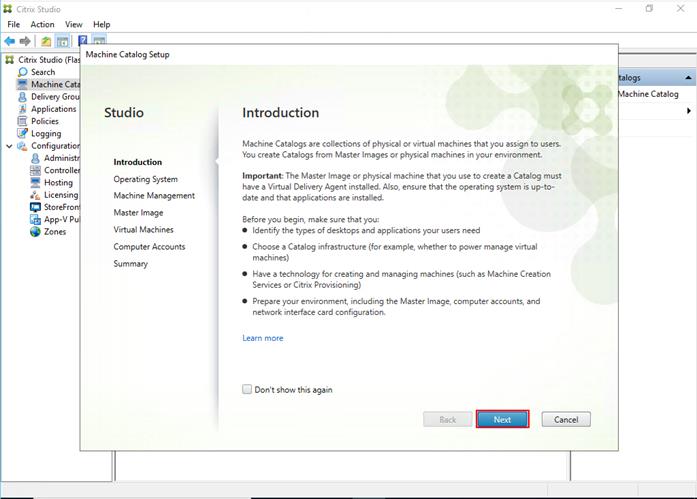The image size is (697, 499).
Task: Select the Policies icon in tree
Action: click(22, 121)
